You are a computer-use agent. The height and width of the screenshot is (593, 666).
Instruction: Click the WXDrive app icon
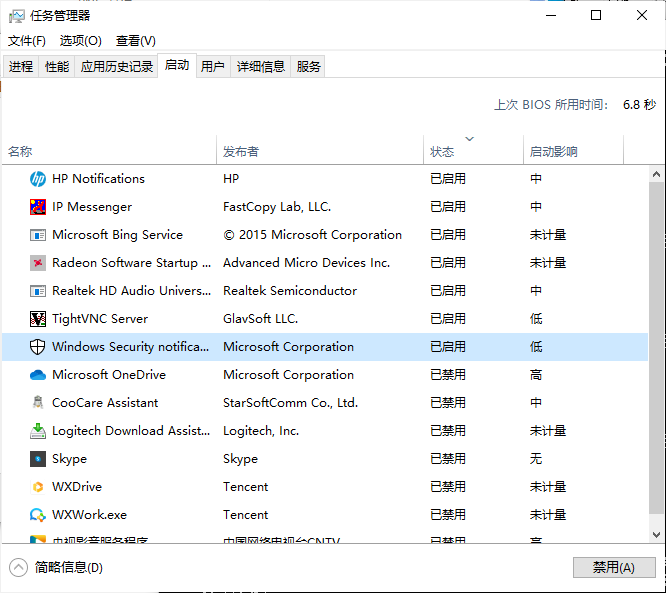click(x=38, y=487)
